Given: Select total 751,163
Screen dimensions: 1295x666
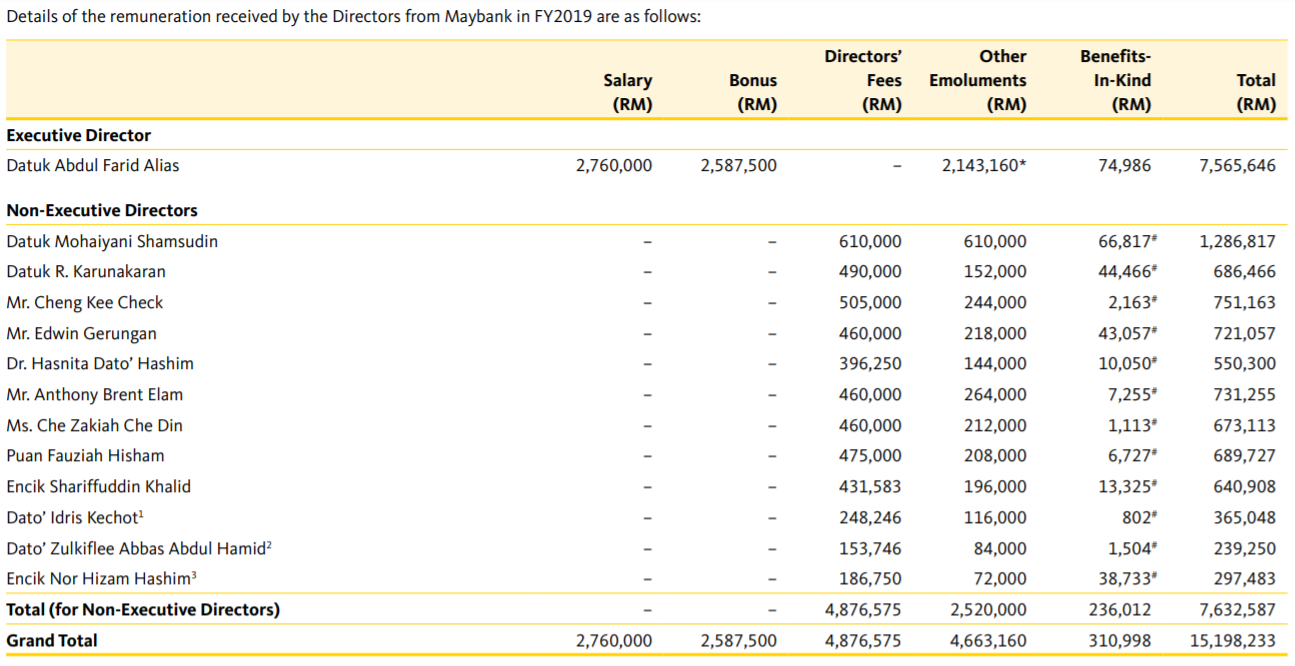Looking at the screenshot, I should coord(1245,302).
